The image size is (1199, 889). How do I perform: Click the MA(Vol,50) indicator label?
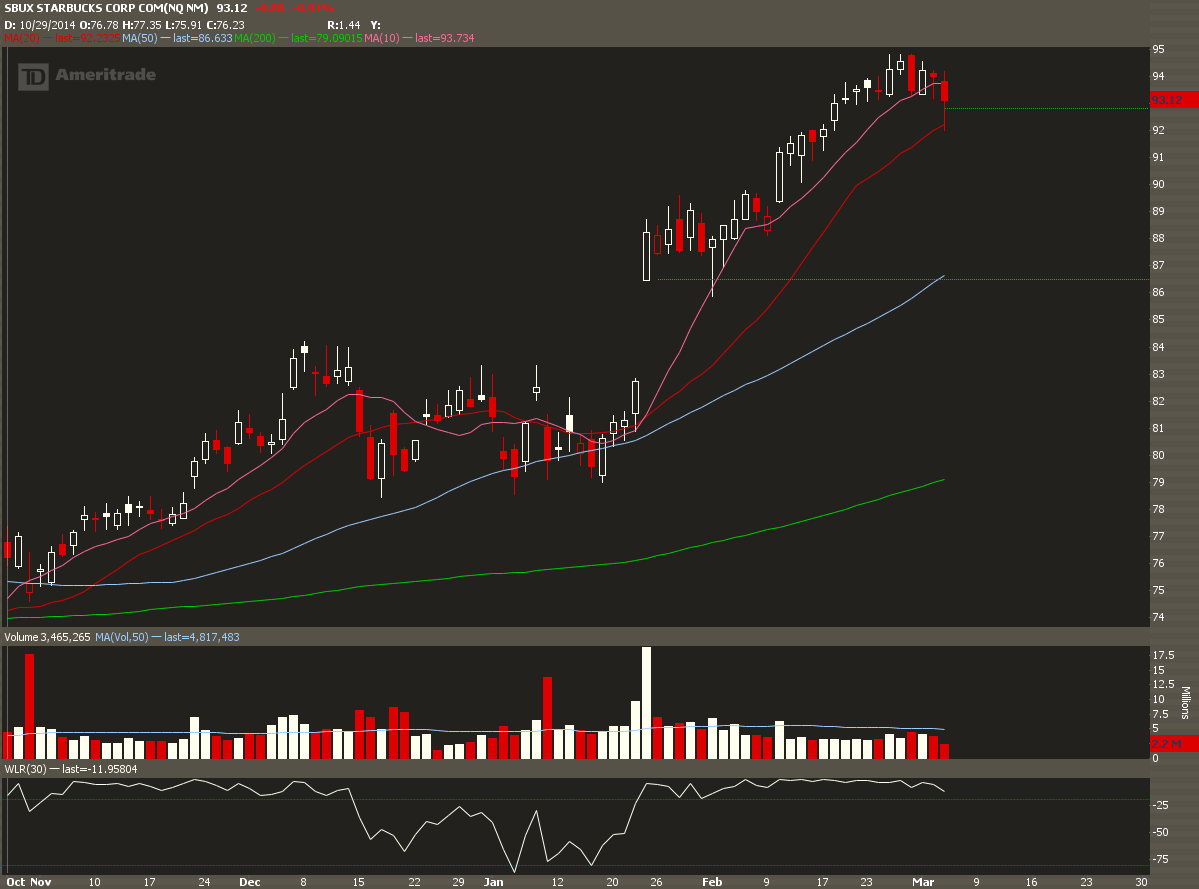tap(122, 637)
